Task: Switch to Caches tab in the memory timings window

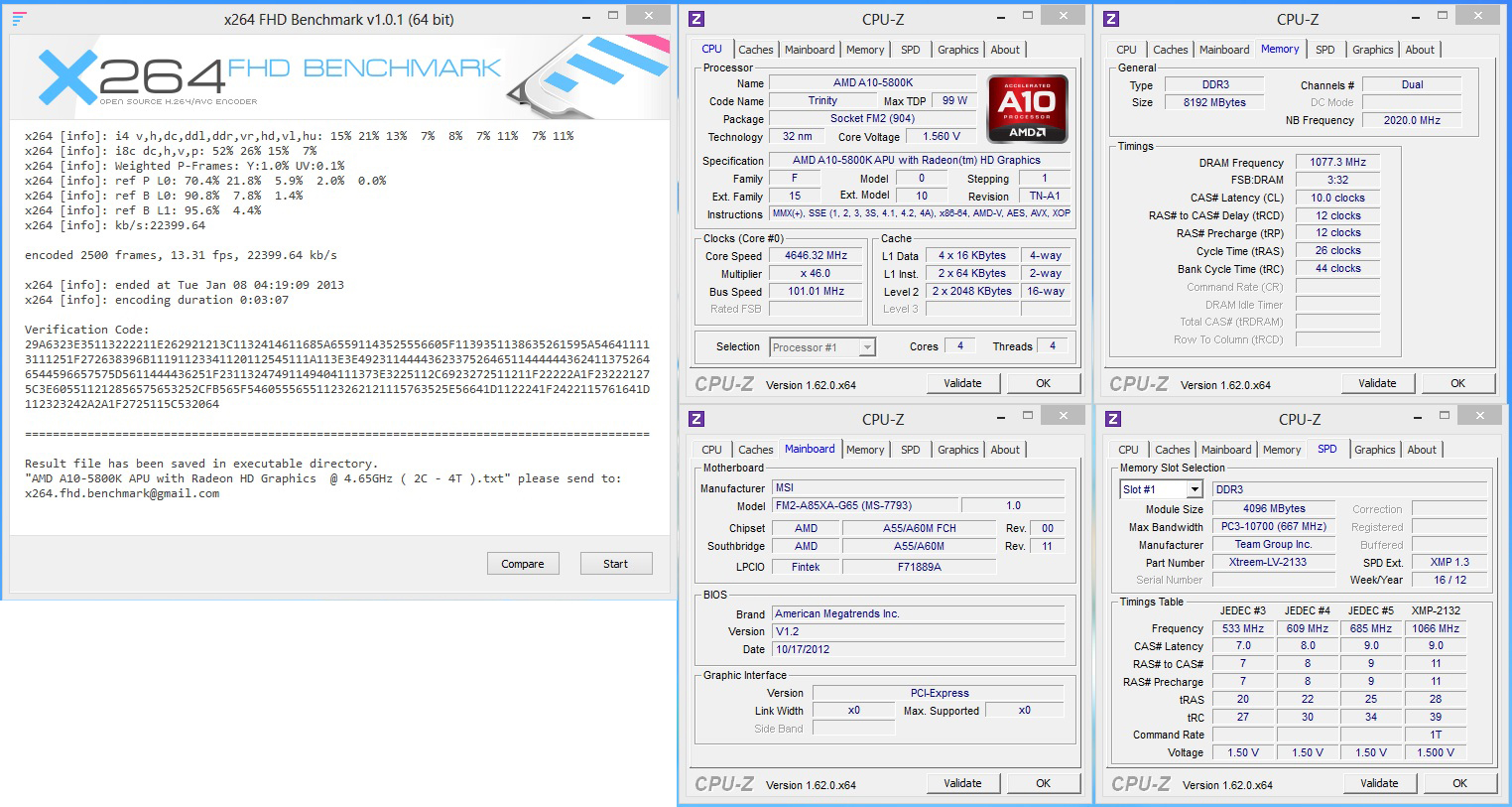Action: coord(1170,50)
